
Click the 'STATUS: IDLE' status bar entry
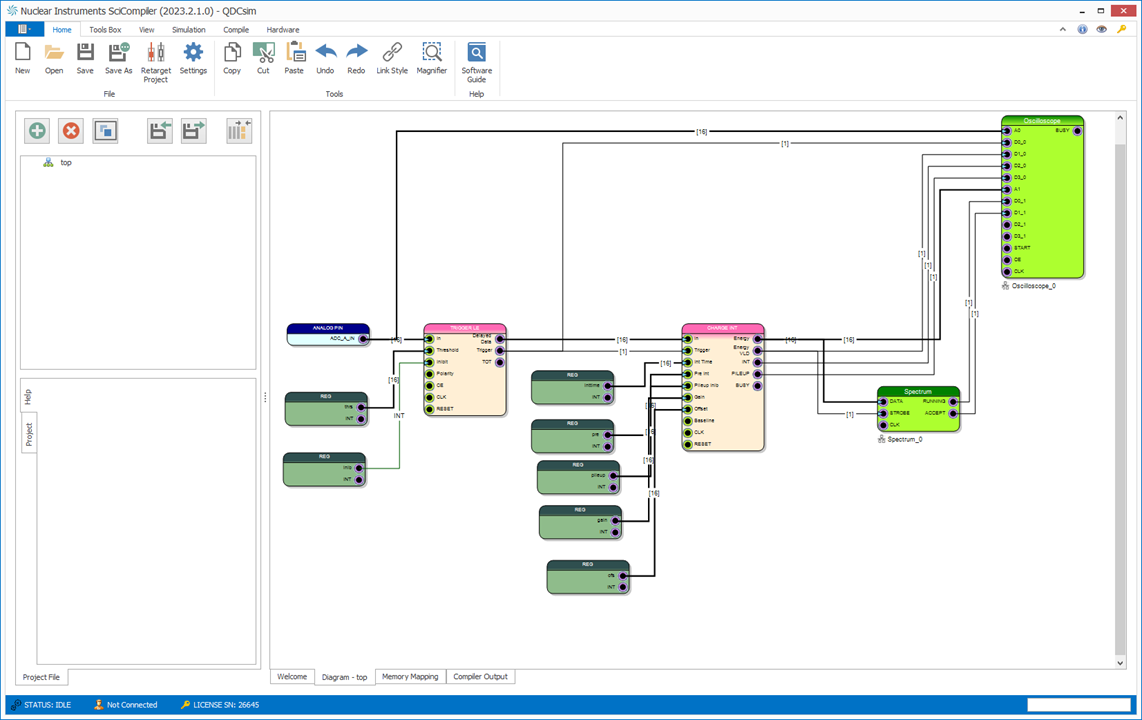[41, 705]
